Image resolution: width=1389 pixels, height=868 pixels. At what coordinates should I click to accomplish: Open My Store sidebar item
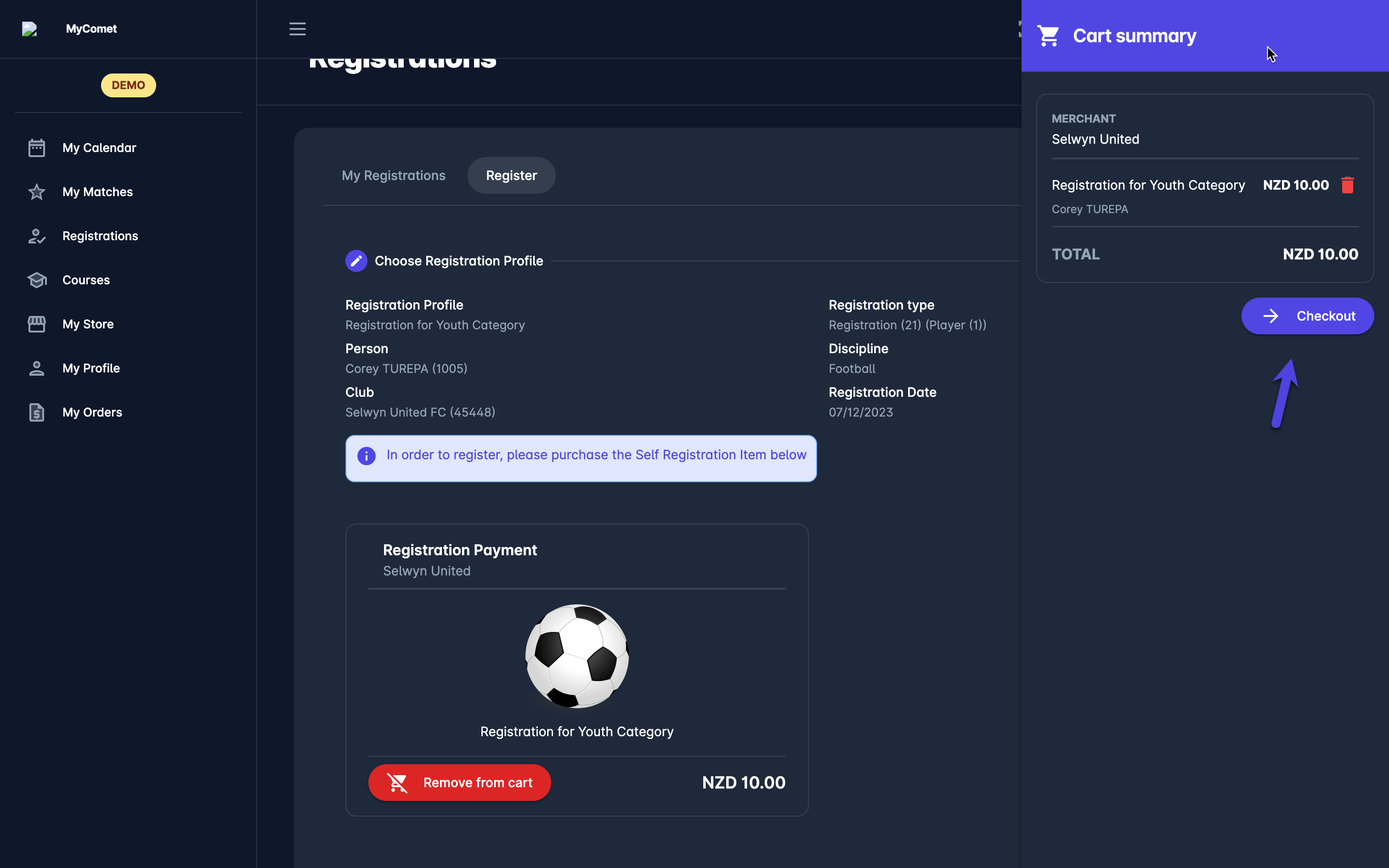coord(88,324)
